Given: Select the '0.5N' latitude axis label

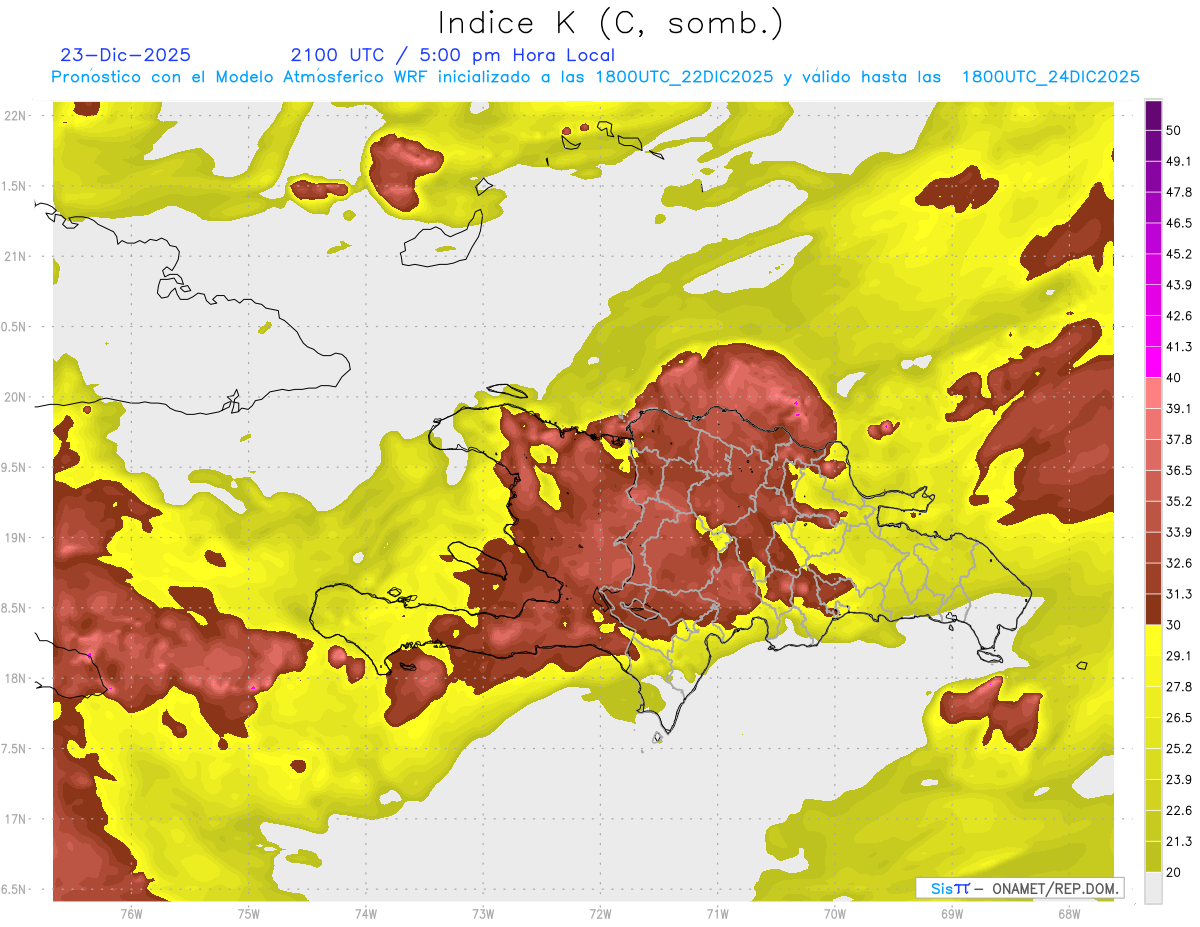Looking at the screenshot, I should coord(15,327).
